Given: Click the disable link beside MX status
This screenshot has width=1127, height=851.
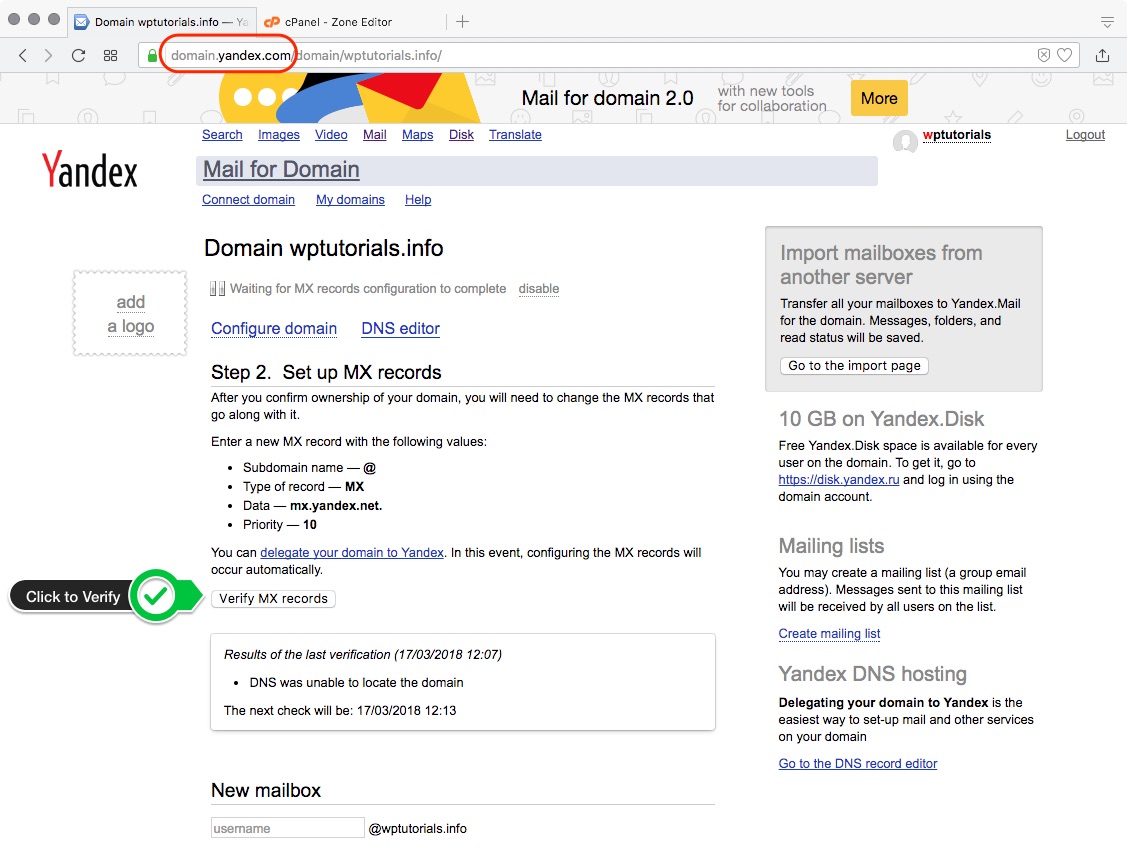Looking at the screenshot, I should 539,289.
